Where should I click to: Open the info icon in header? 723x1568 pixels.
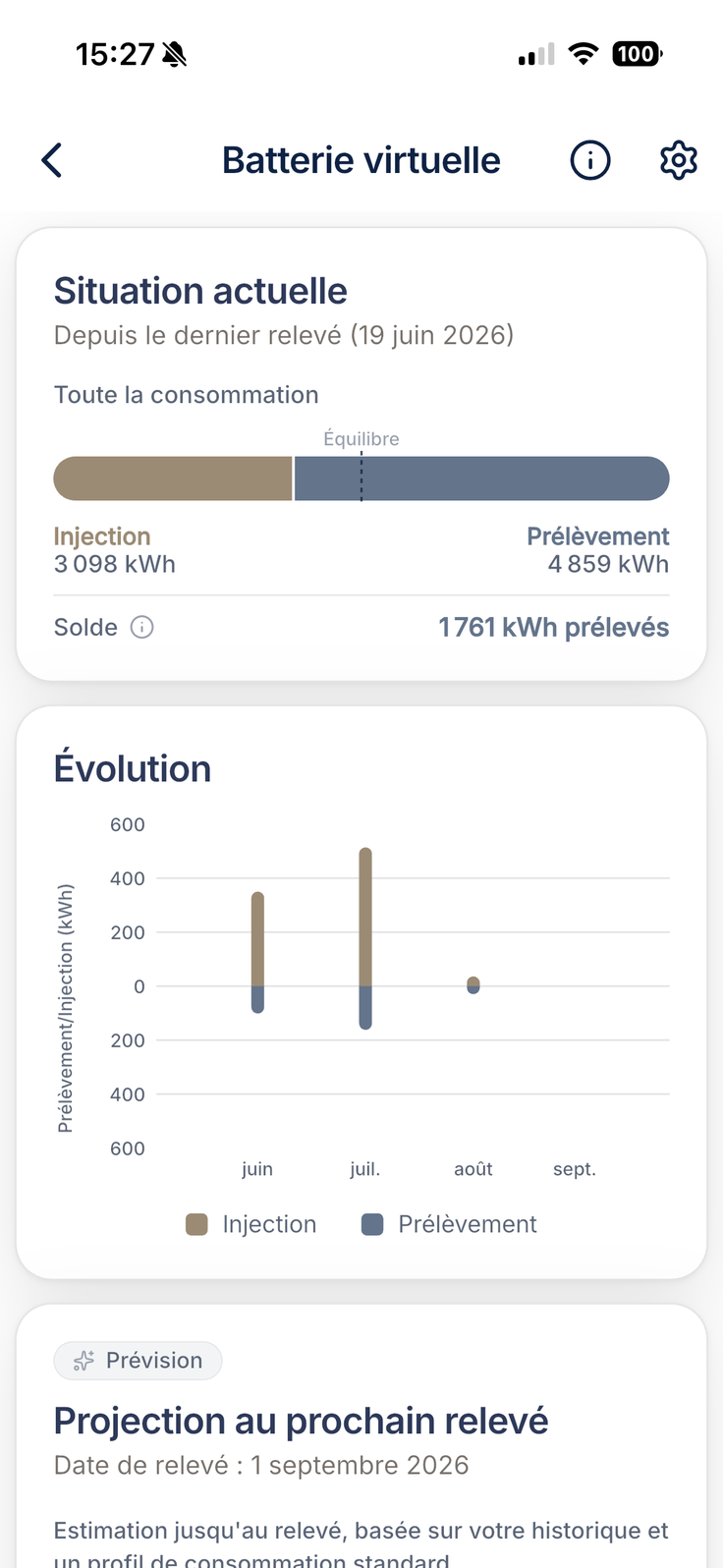tap(590, 160)
